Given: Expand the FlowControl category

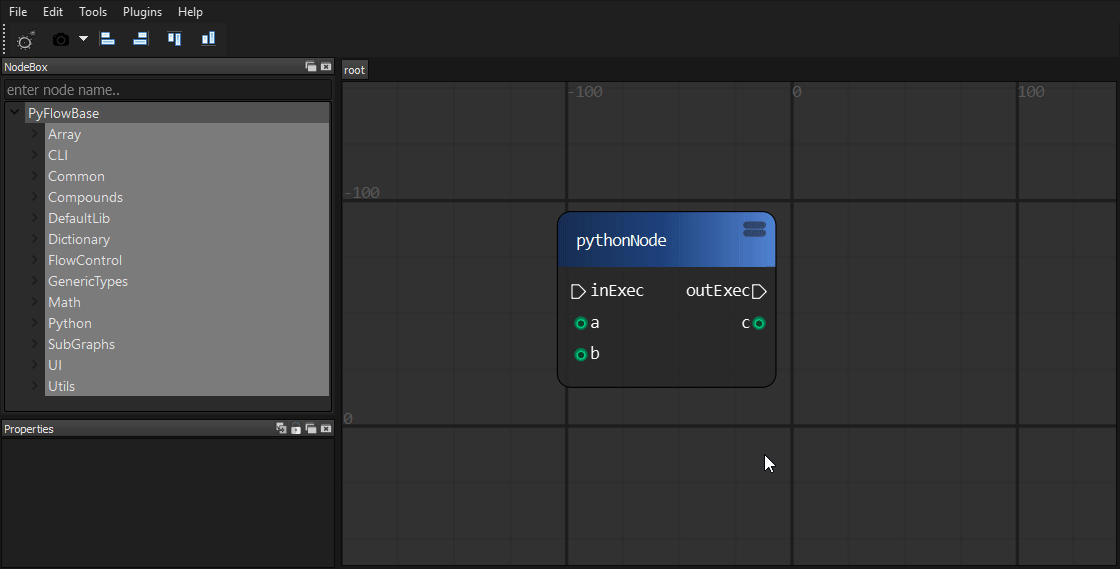Looking at the screenshot, I should click(34, 260).
